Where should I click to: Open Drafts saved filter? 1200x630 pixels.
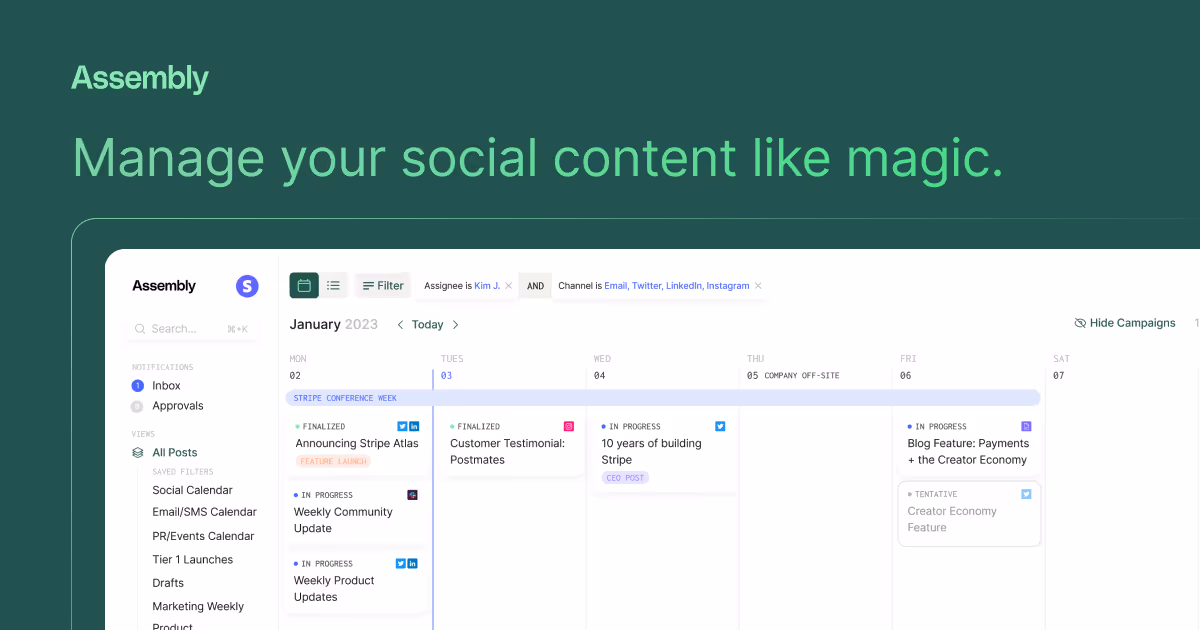pyautogui.click(x=168, y=583)
